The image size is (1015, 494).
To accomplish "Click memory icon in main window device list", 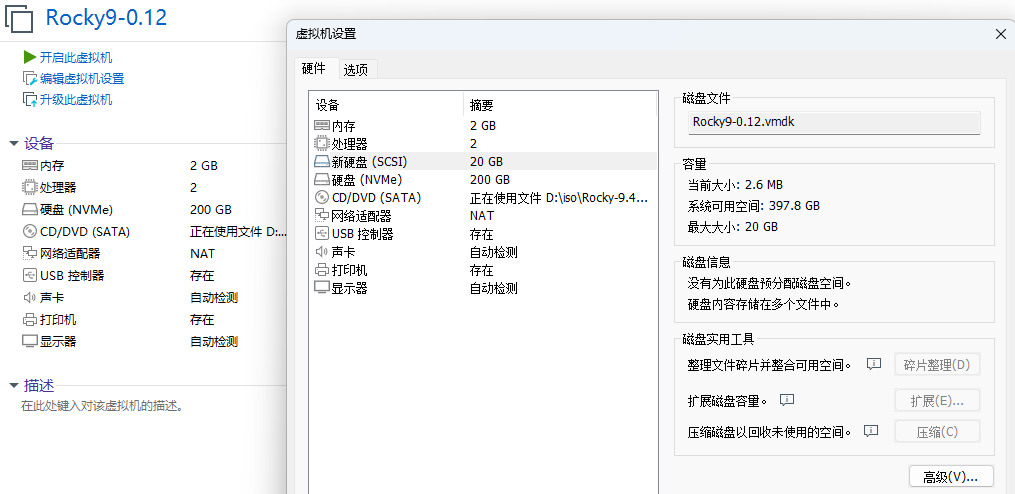I will point(30,165).
